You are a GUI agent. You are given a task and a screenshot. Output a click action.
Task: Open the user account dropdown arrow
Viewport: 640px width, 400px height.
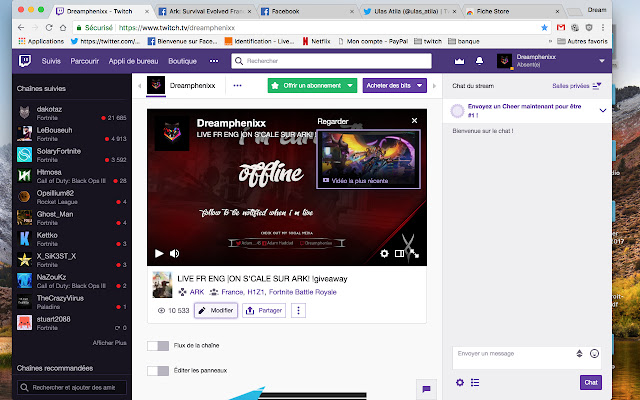click(x=602, y=61)
